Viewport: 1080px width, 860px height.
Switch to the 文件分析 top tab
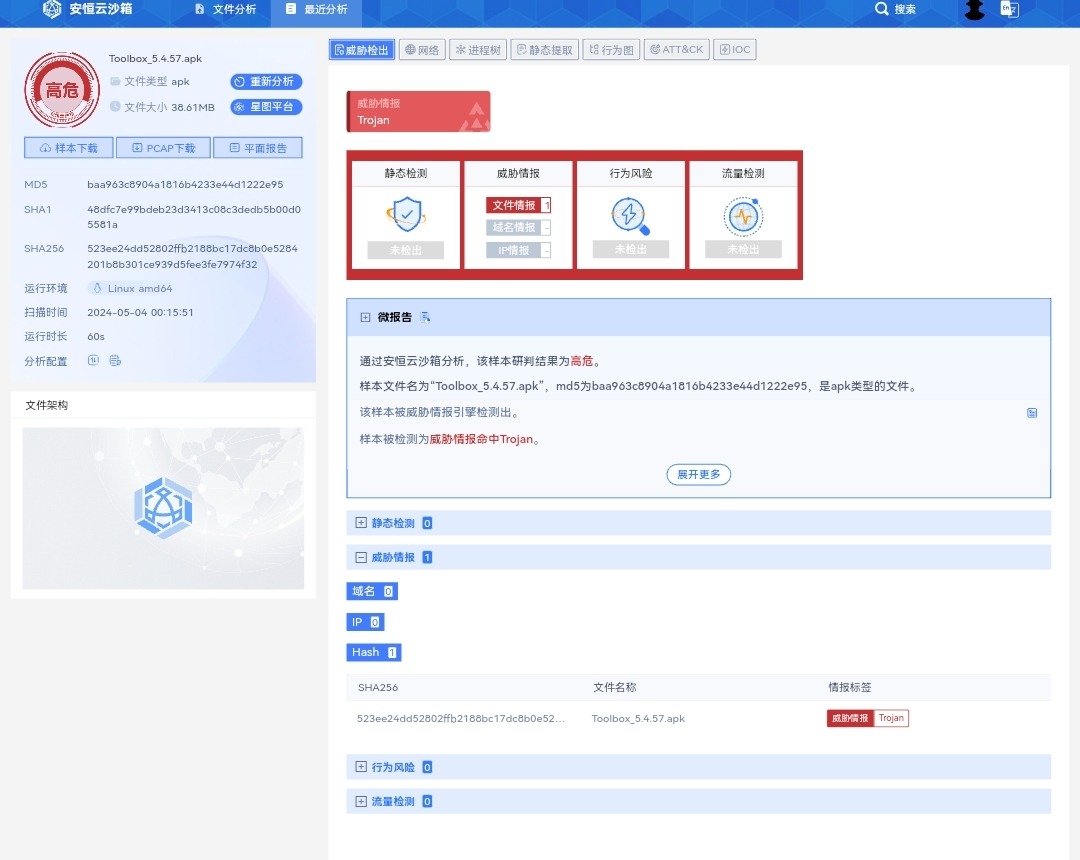(226, 10)
